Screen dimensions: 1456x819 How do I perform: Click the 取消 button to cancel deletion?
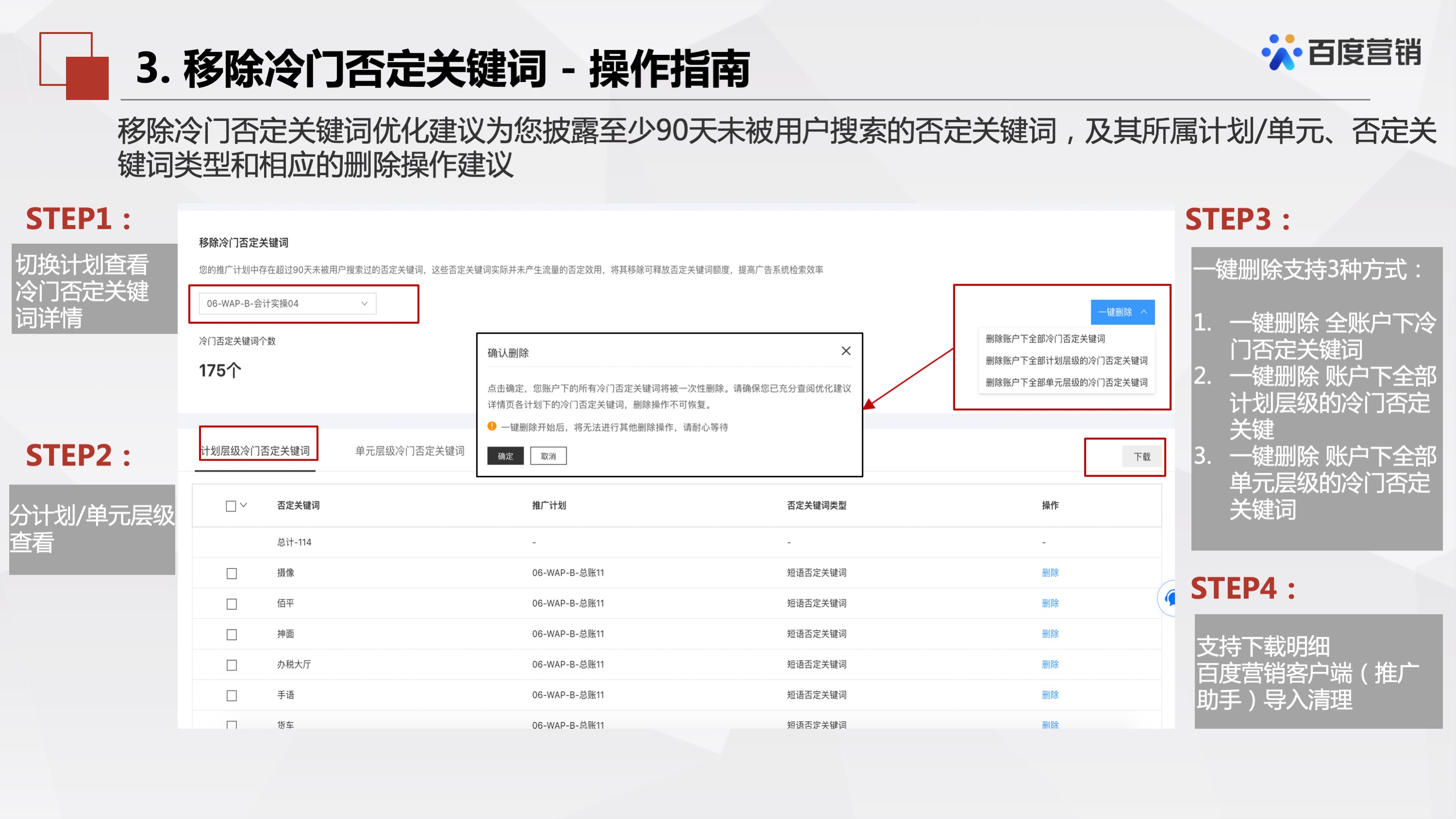pyautogui.click(x=548, y=456)
